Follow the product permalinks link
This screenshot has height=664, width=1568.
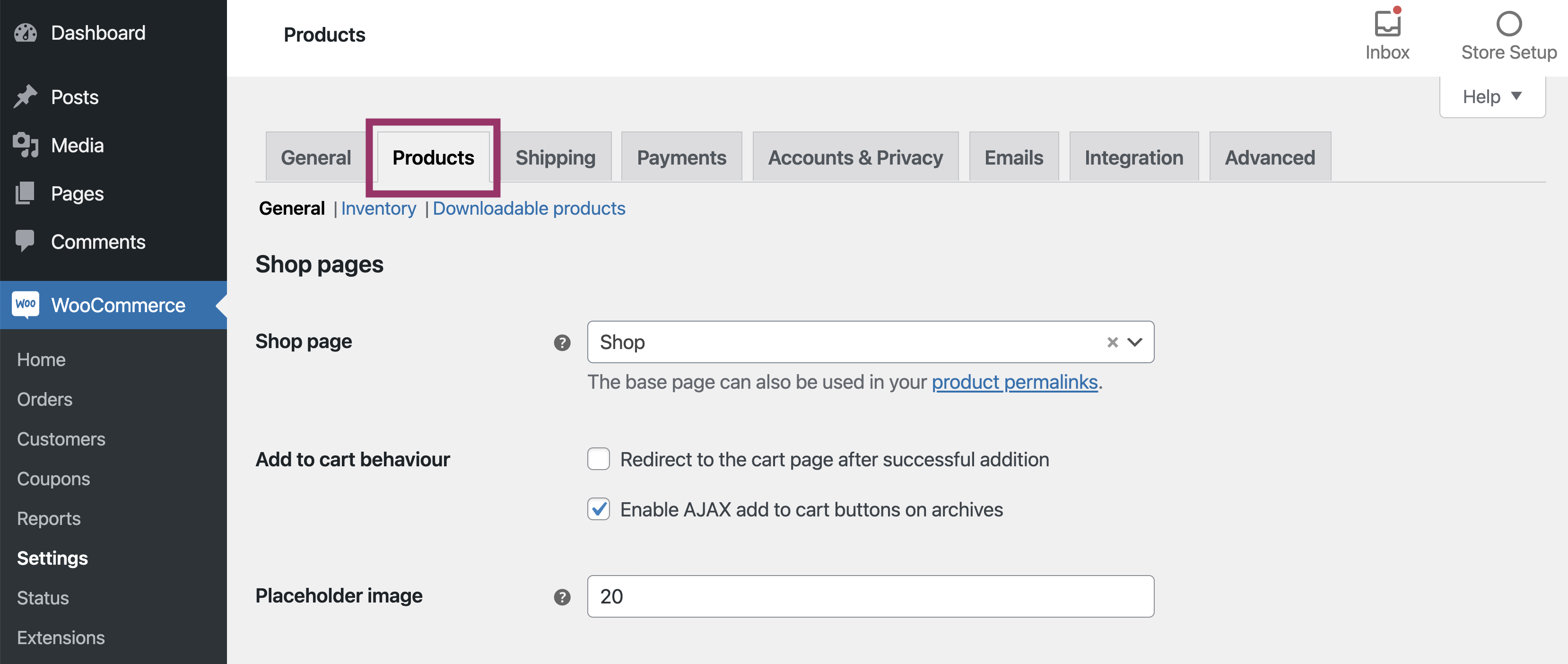pyautogui.click(x=1014, y=382)
